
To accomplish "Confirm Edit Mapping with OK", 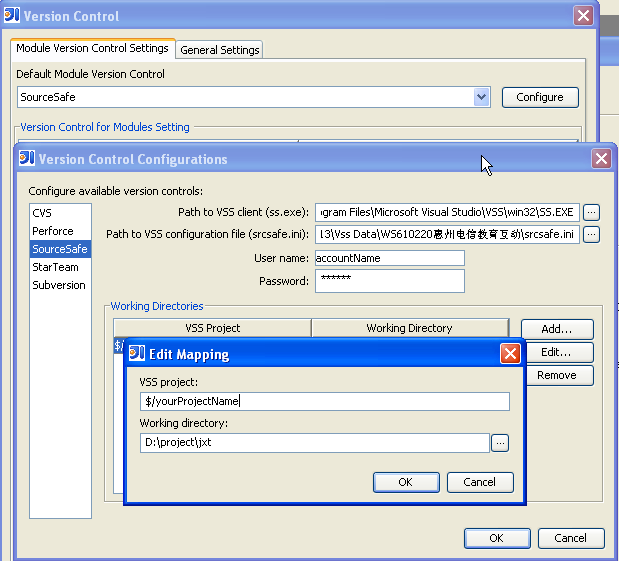I will pyautogui.click(x=406, y=482).
